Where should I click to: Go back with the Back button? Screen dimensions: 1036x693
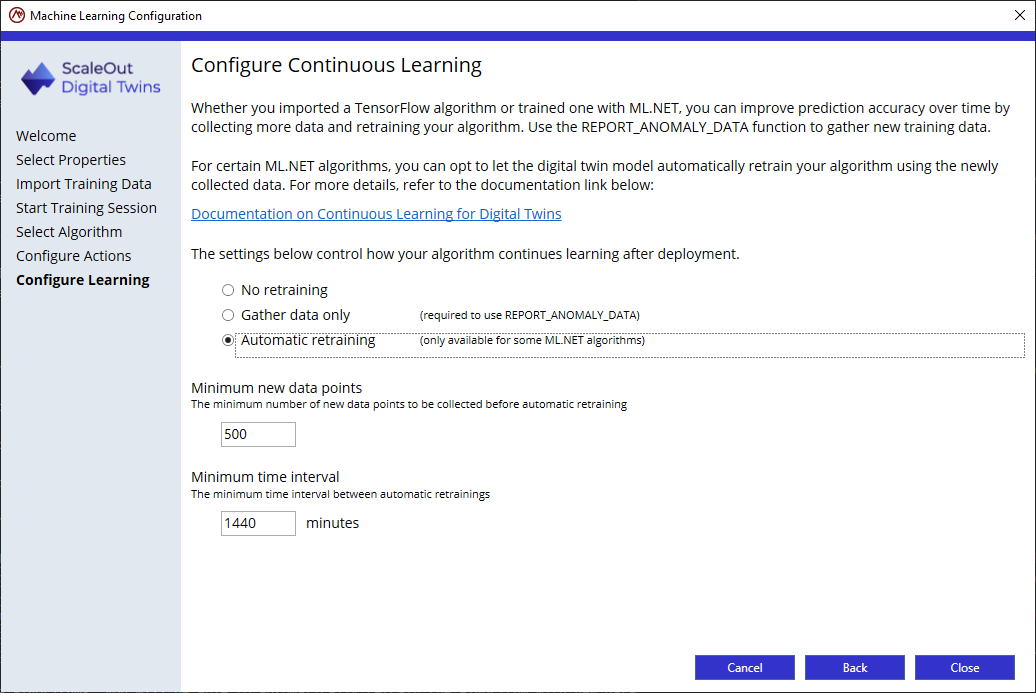coord(854,667)
